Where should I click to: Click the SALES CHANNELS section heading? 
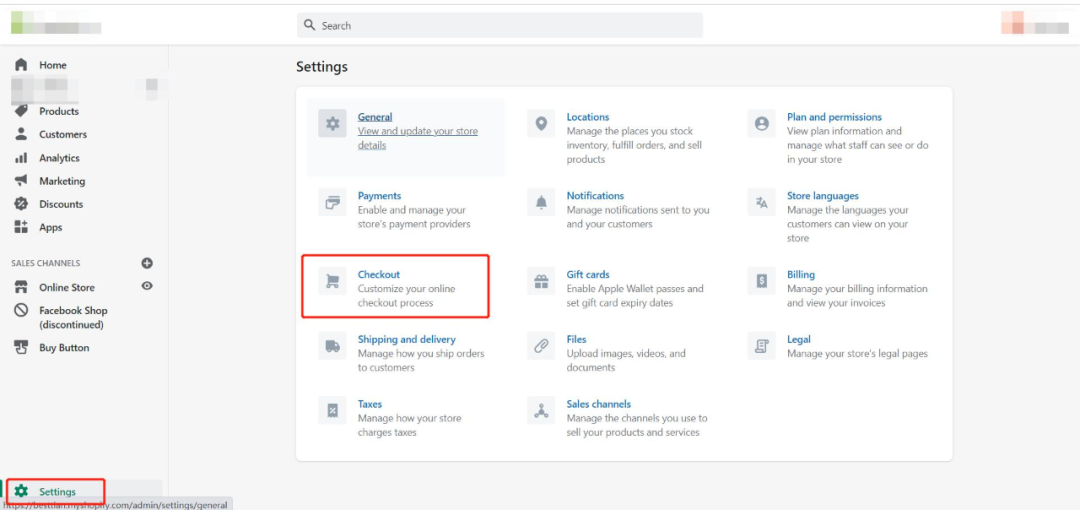tap(45, 263)
